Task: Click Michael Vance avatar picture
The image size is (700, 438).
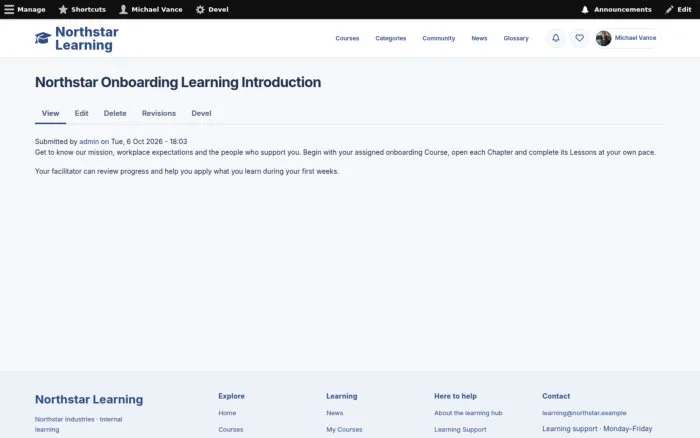Action: [x=604, y=38]
